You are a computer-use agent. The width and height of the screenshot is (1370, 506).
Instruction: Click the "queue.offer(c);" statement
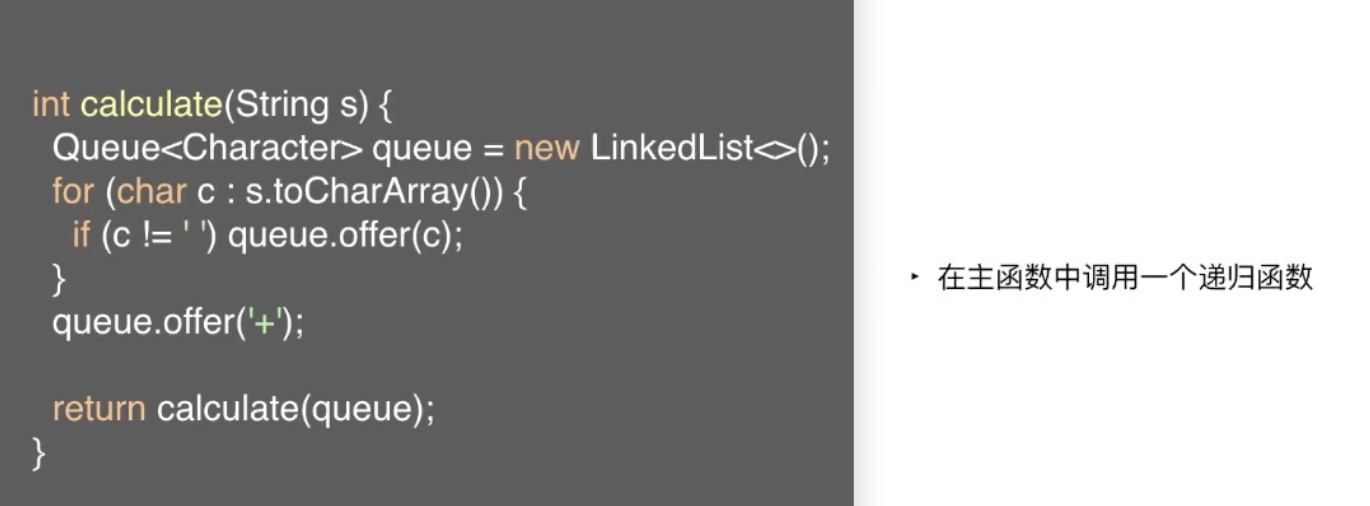346,235
